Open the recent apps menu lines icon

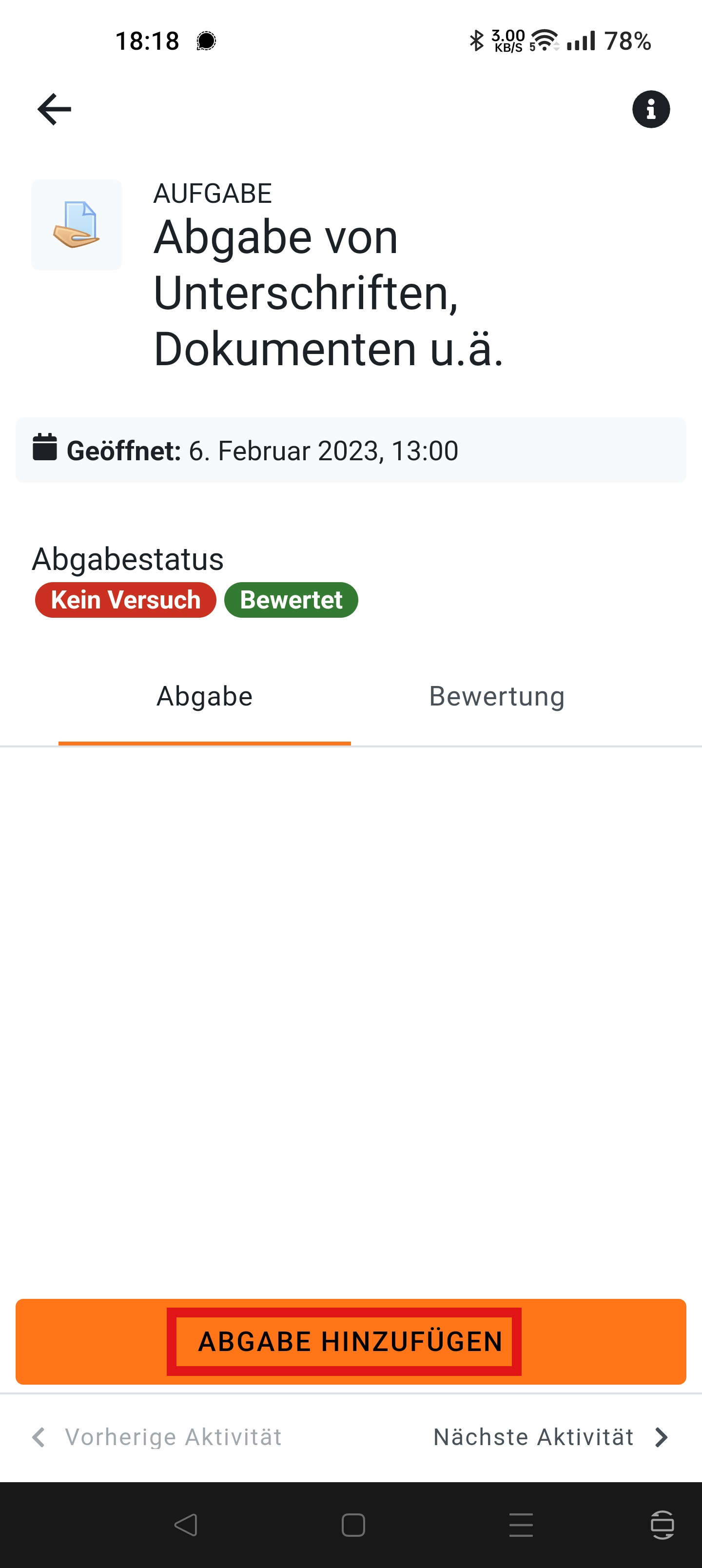(x=521, y=1525)
